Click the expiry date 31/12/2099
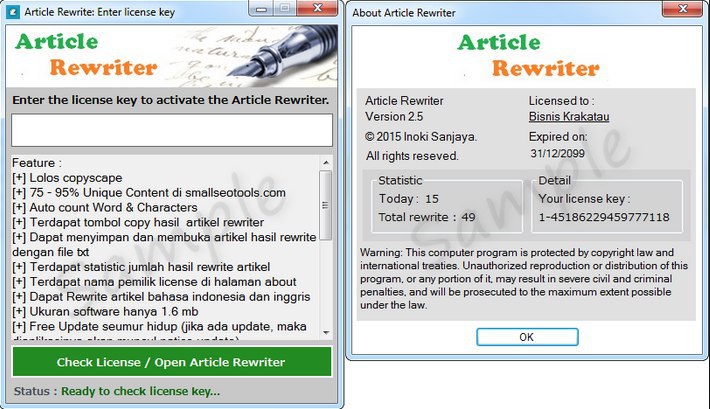 coord(557,153)
